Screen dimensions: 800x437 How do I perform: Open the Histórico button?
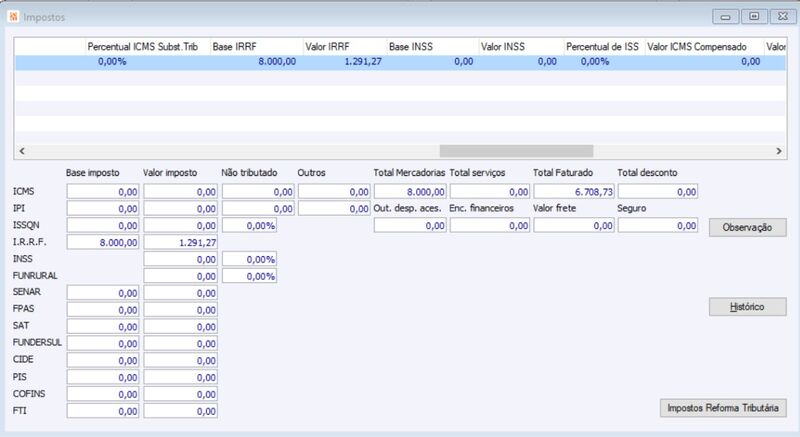[x=747, y=307]
